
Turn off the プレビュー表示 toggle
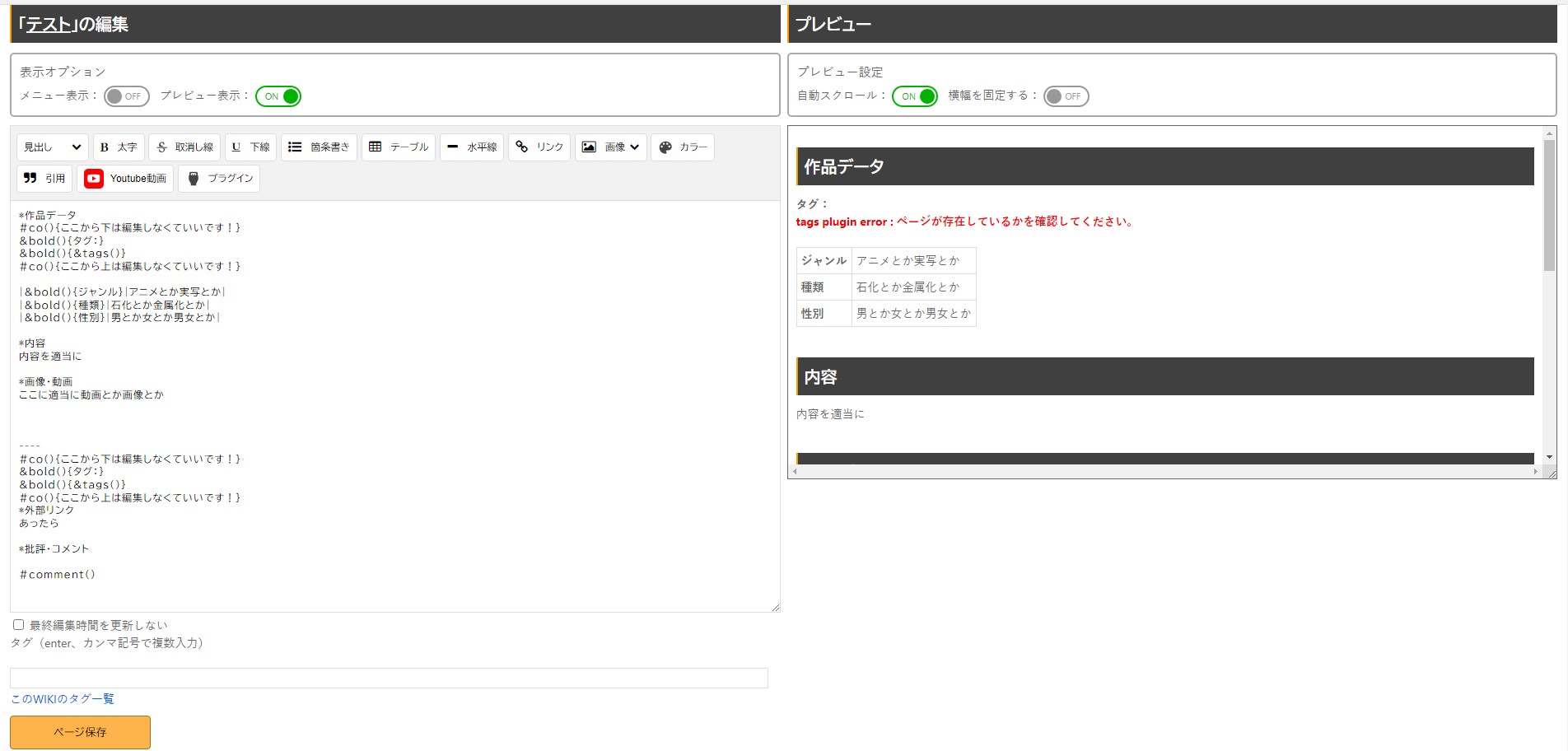point(278,96)
